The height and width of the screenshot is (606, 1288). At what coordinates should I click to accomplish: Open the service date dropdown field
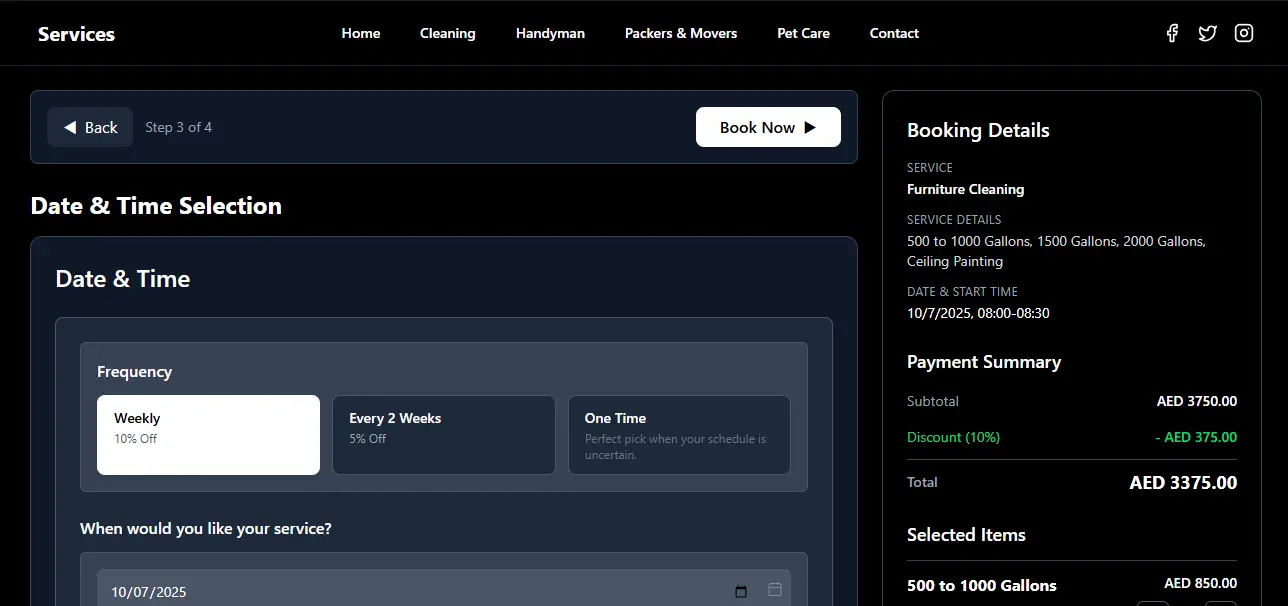400,589
